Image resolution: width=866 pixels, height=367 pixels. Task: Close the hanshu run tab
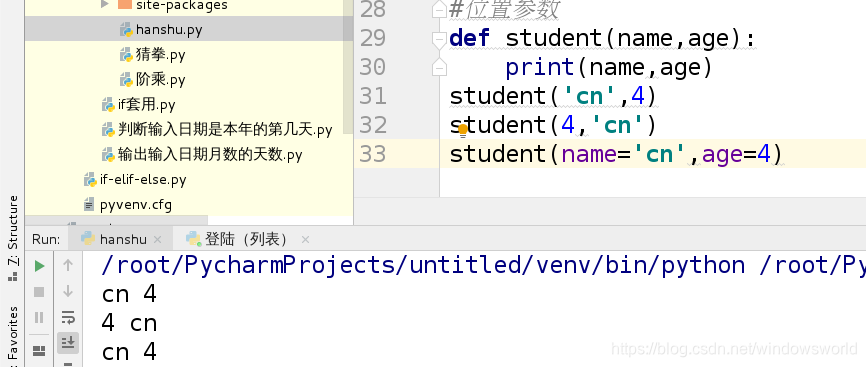157,240
